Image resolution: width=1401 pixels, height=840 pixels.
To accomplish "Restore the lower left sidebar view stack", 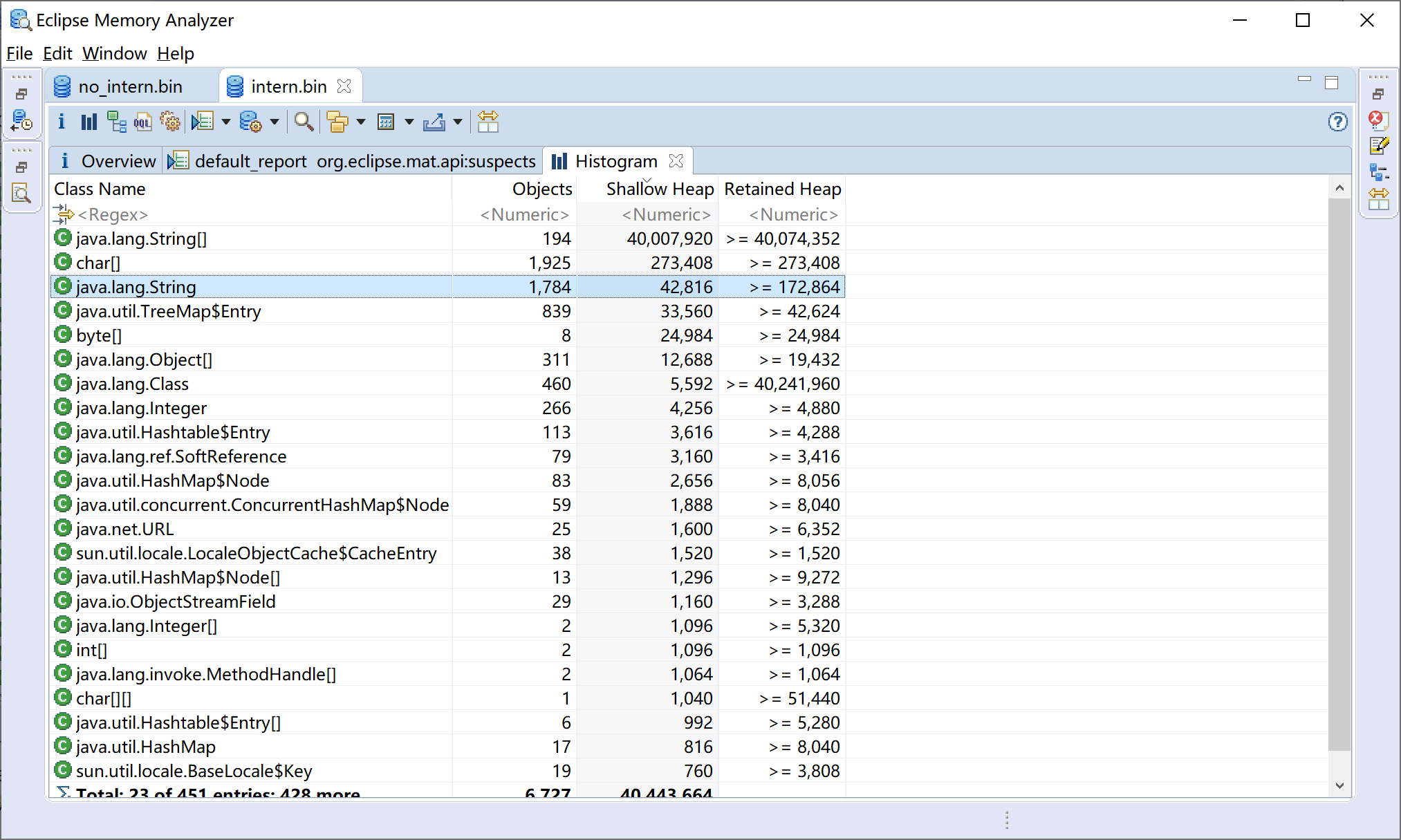I will point(21,167).
